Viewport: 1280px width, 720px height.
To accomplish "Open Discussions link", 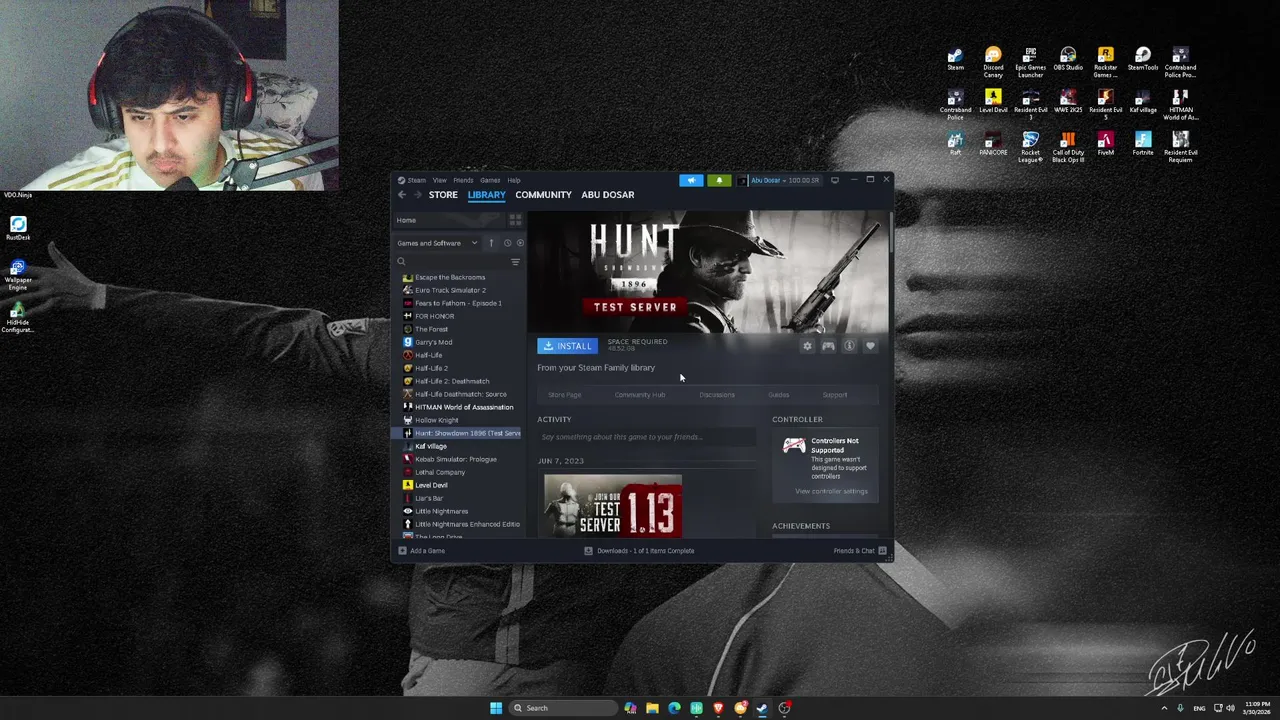I will pos(717,395).
